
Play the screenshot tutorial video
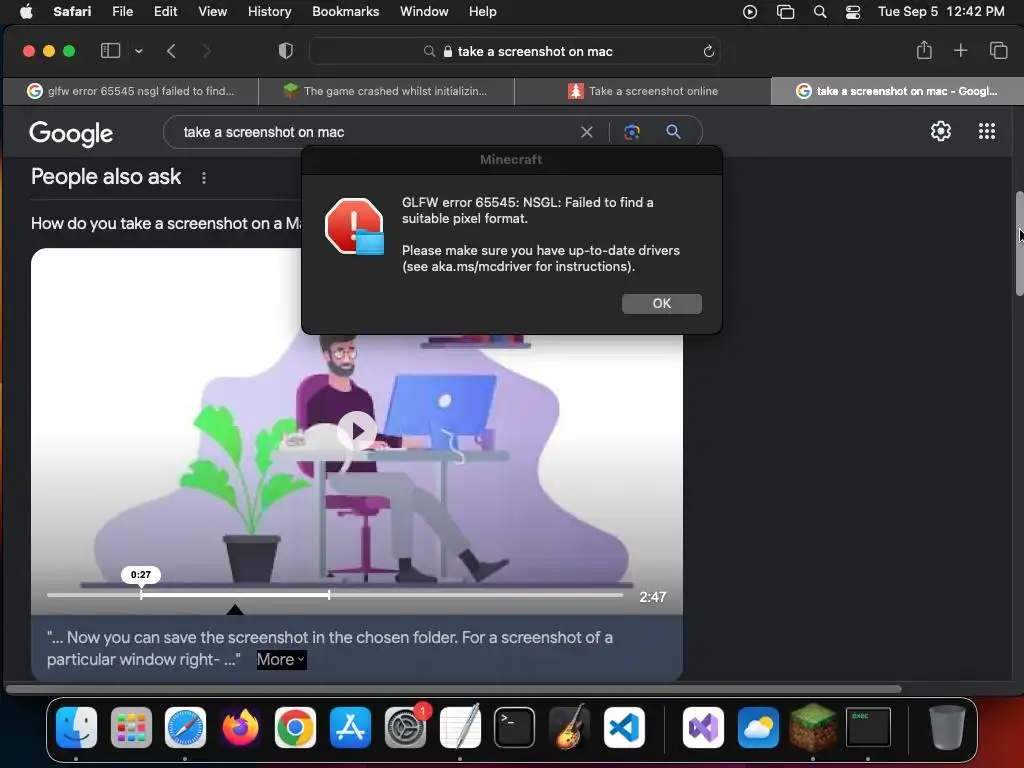click(357, 431)
